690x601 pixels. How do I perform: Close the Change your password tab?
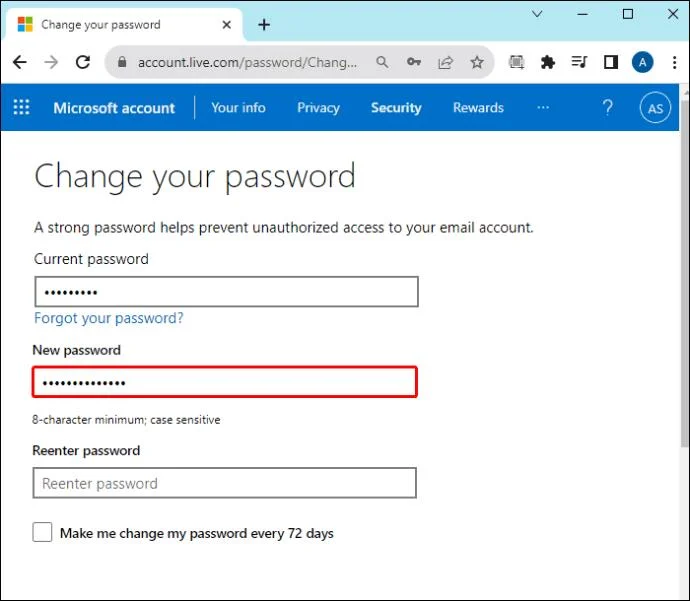[227, 25]
